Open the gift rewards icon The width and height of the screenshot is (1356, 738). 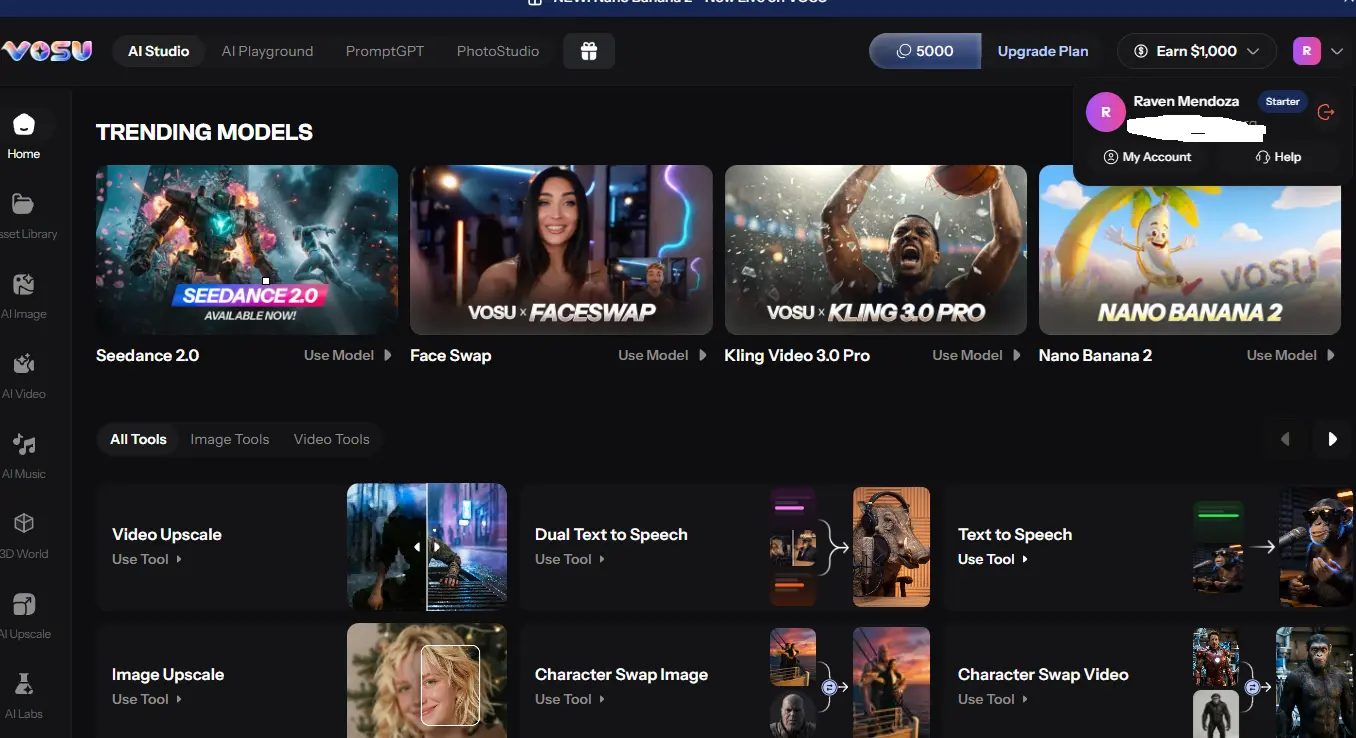coord(589,51)
